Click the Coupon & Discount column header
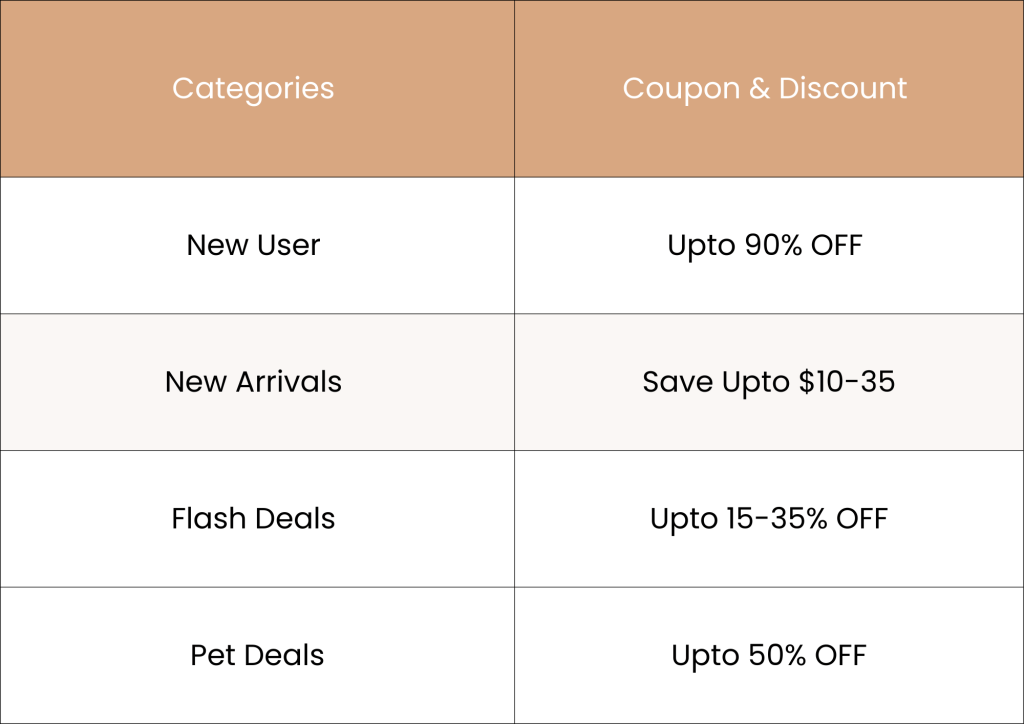The image size is (1024, 724). pyautogui.click(x=765, y=88)
